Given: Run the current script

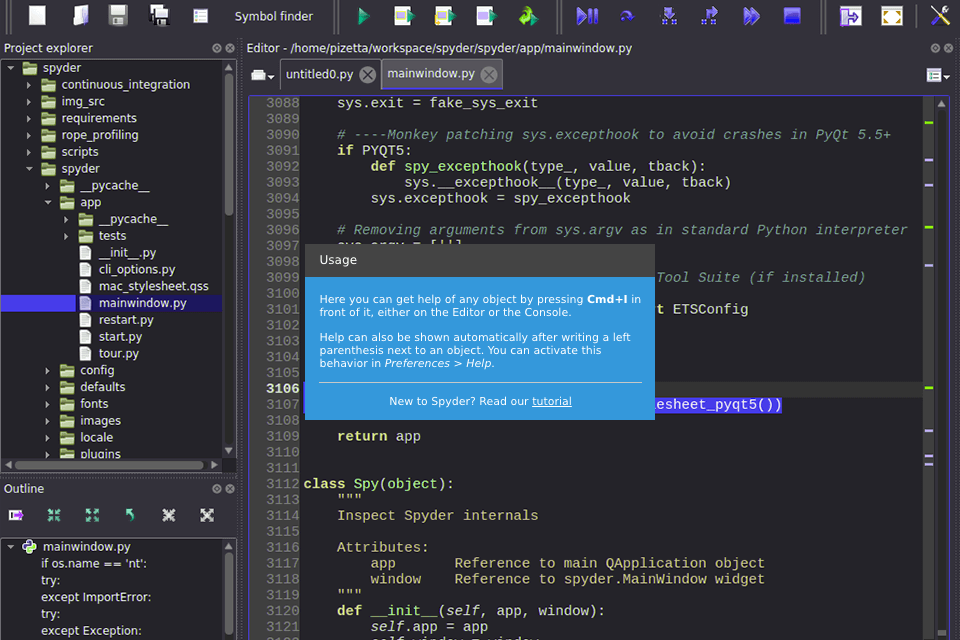Looking at the screenshot, I should click(x=363, y=15).
